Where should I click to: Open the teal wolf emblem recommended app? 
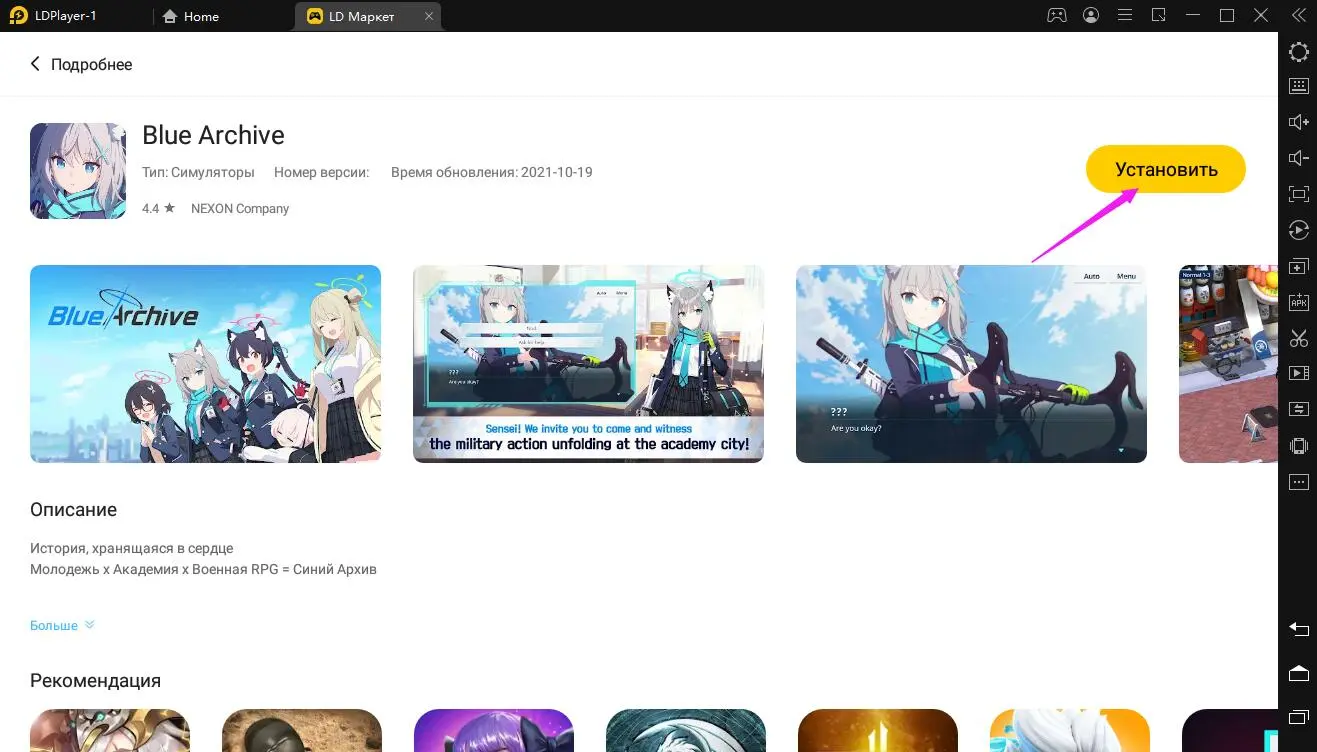click(x=686, y=730)
